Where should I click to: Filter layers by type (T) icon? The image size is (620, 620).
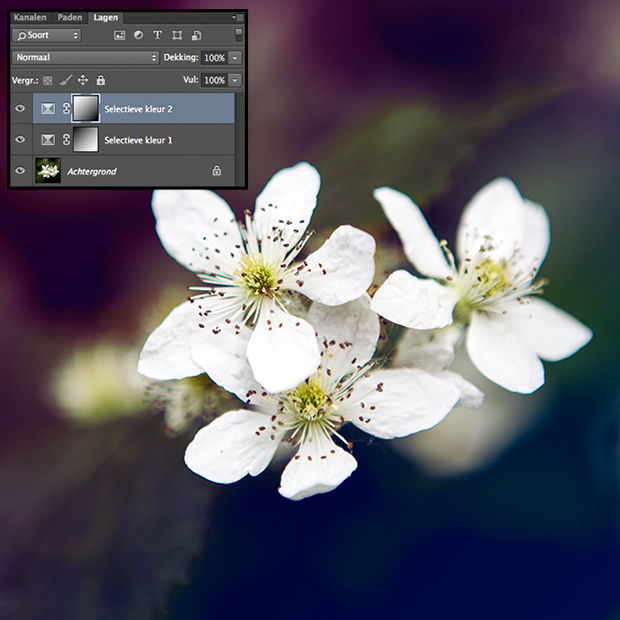point(157,35)
